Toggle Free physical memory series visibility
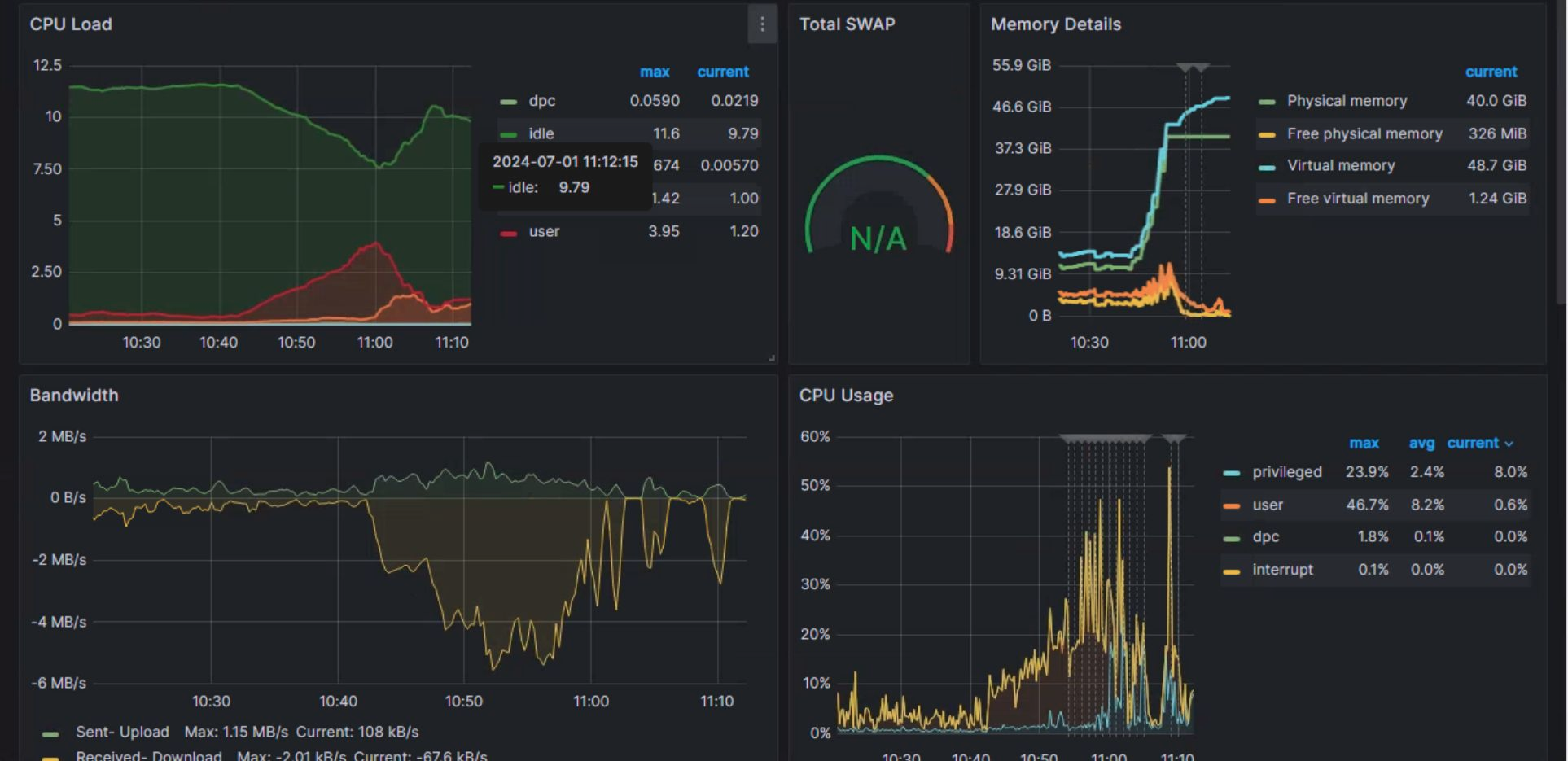The height and width of the screenshot is (761, 1568). pyautogui.click(x=1364, y=133)
